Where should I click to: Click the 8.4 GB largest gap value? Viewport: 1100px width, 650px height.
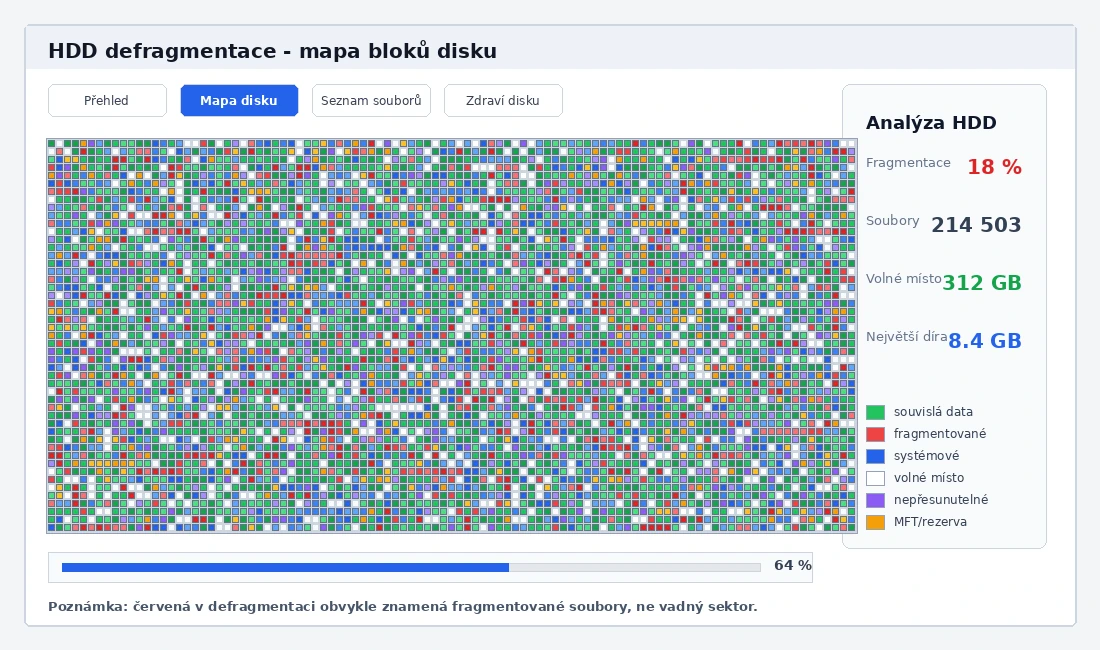tap(985, 341)
